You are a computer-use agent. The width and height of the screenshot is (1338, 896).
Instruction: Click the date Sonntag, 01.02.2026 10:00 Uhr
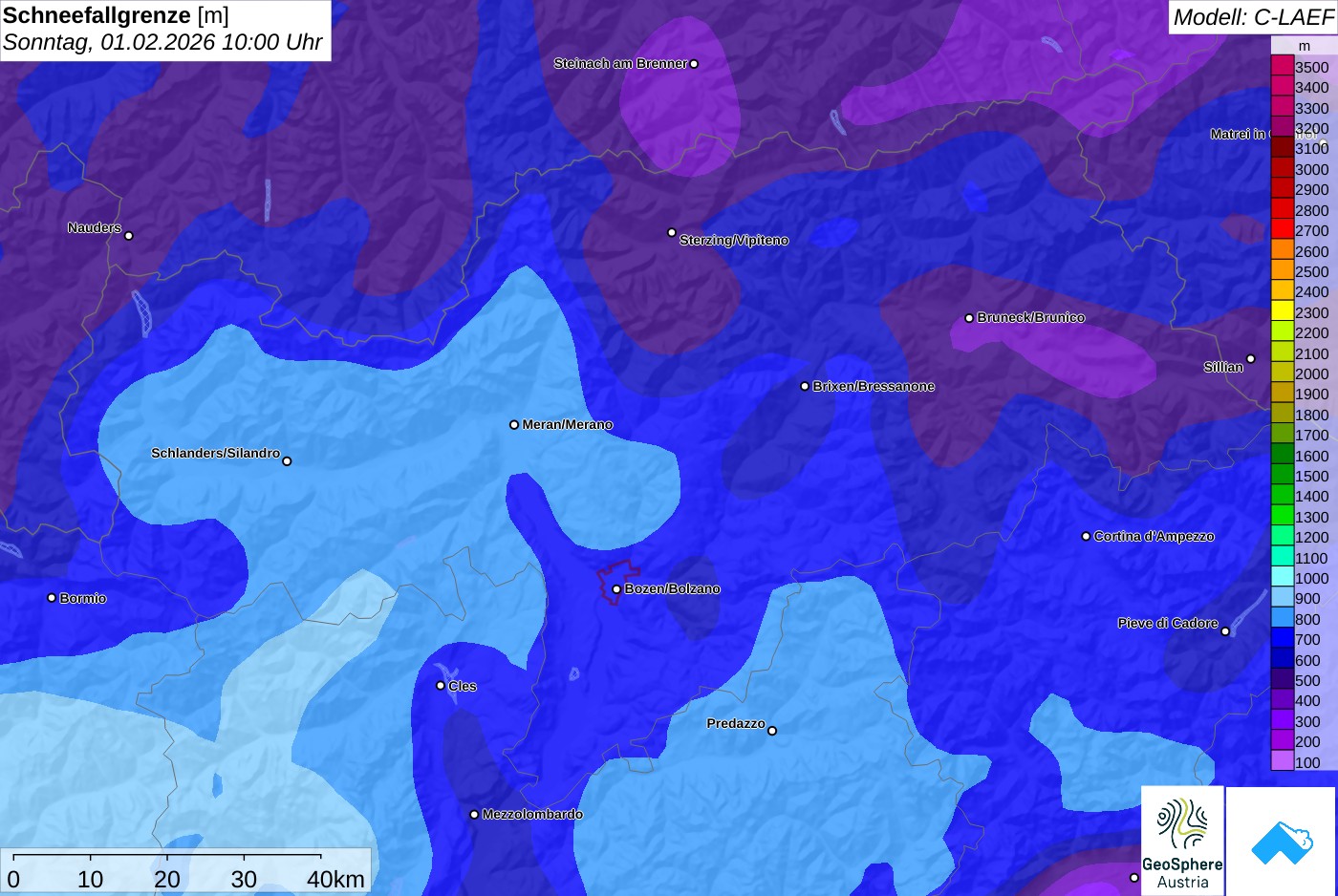(x=162, y=42)
